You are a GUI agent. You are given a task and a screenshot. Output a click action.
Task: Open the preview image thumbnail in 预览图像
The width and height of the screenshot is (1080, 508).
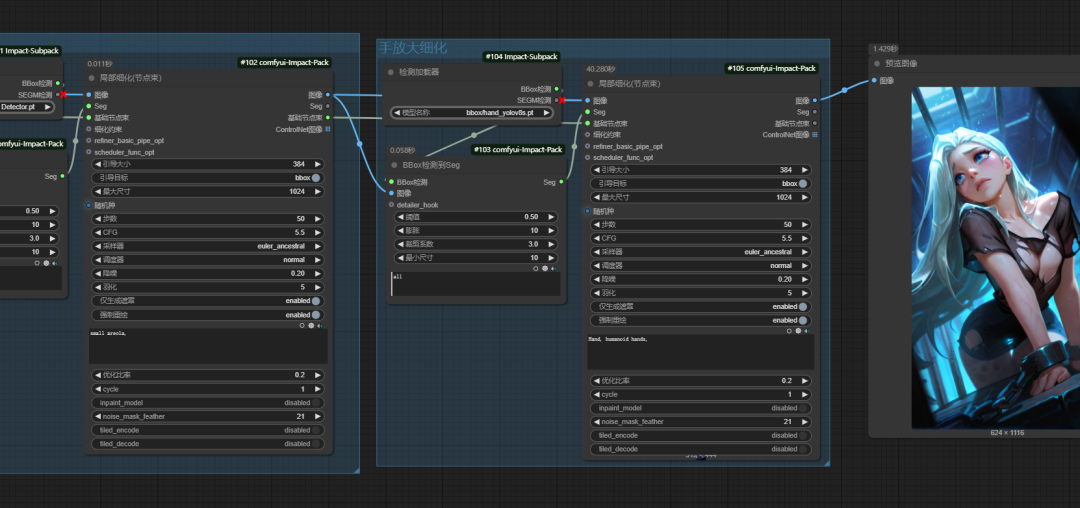click(995, 257)
